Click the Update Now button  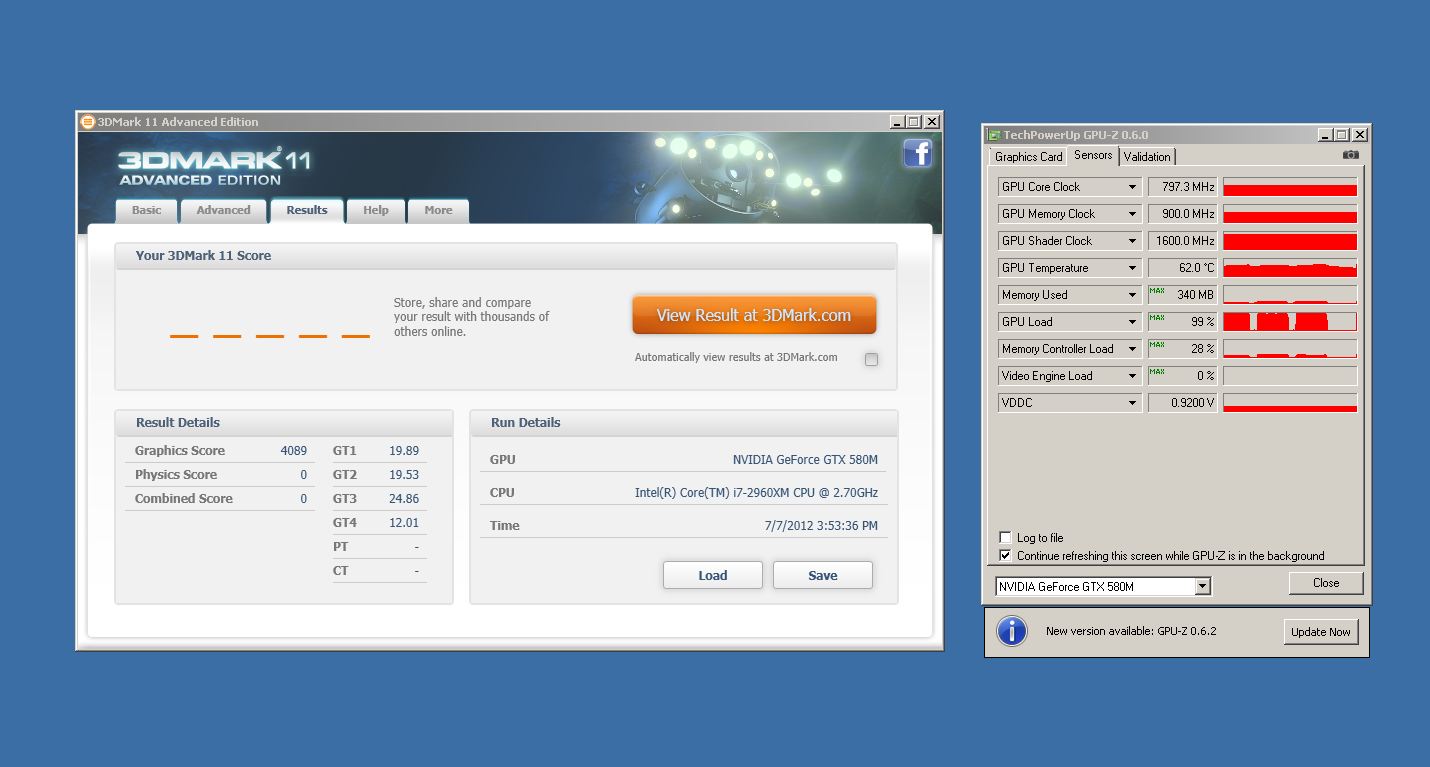(1321, 632)
